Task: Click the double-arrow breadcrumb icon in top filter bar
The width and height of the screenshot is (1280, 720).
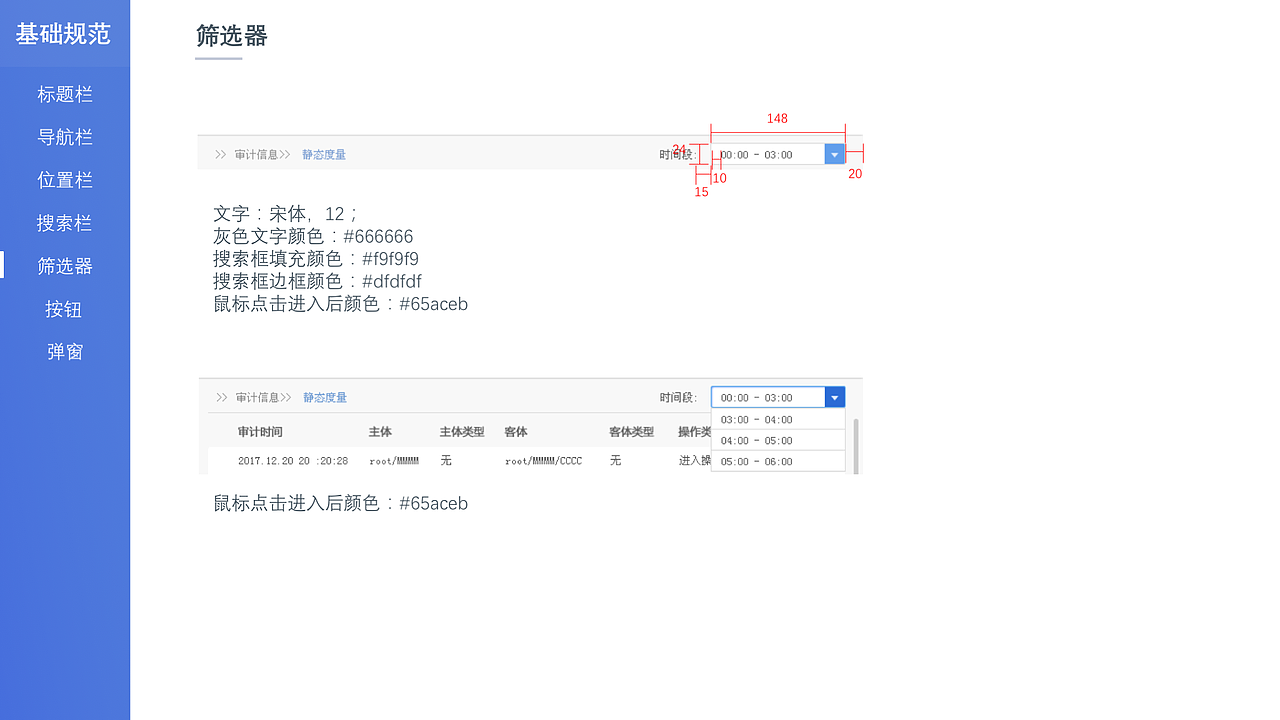Action: tap(220, 154)
